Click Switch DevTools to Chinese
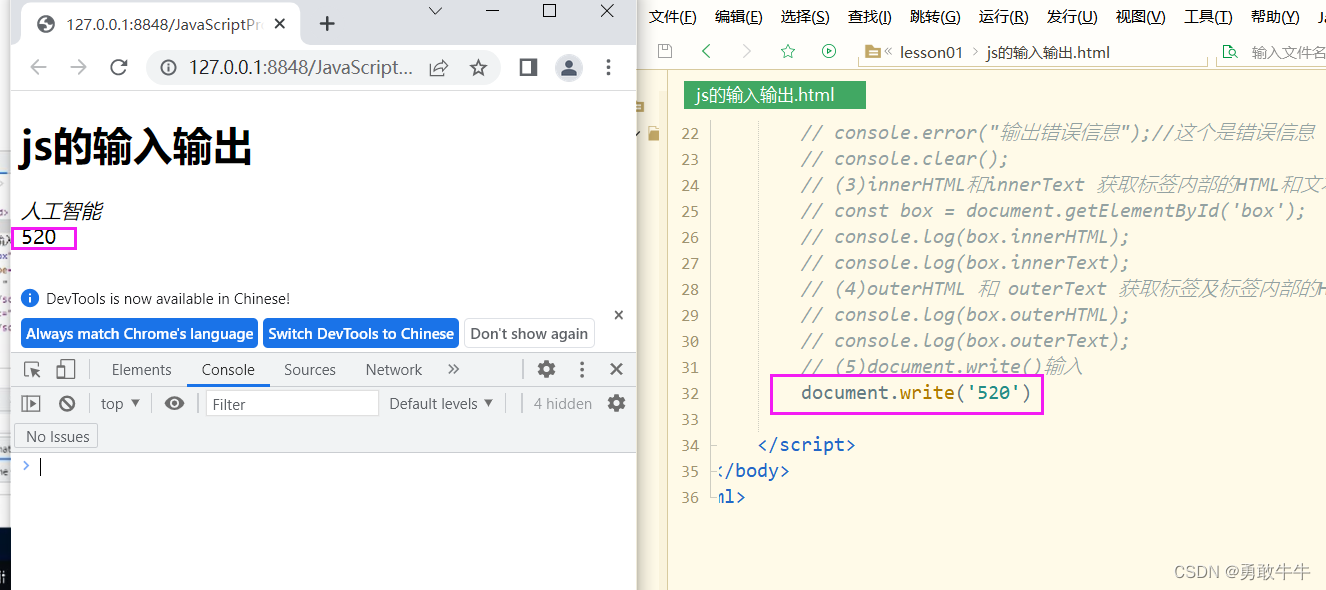1326x590 pixels. tap(361, 333)
